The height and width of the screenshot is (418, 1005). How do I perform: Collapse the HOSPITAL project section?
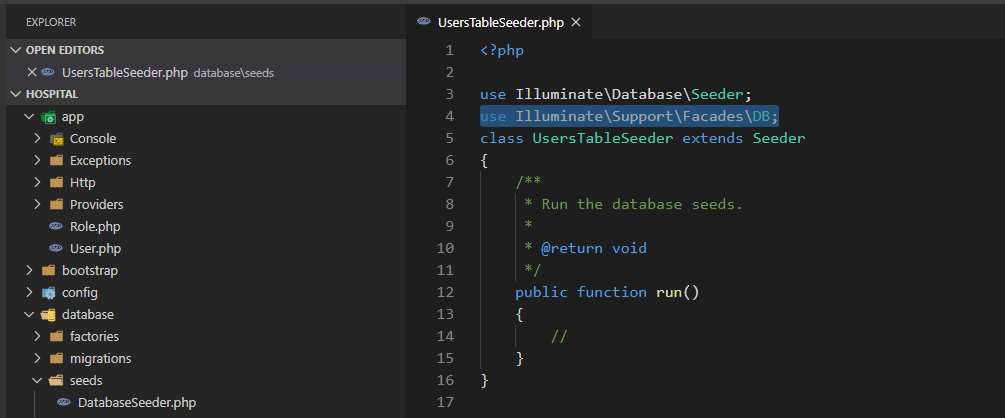point(16,94)
